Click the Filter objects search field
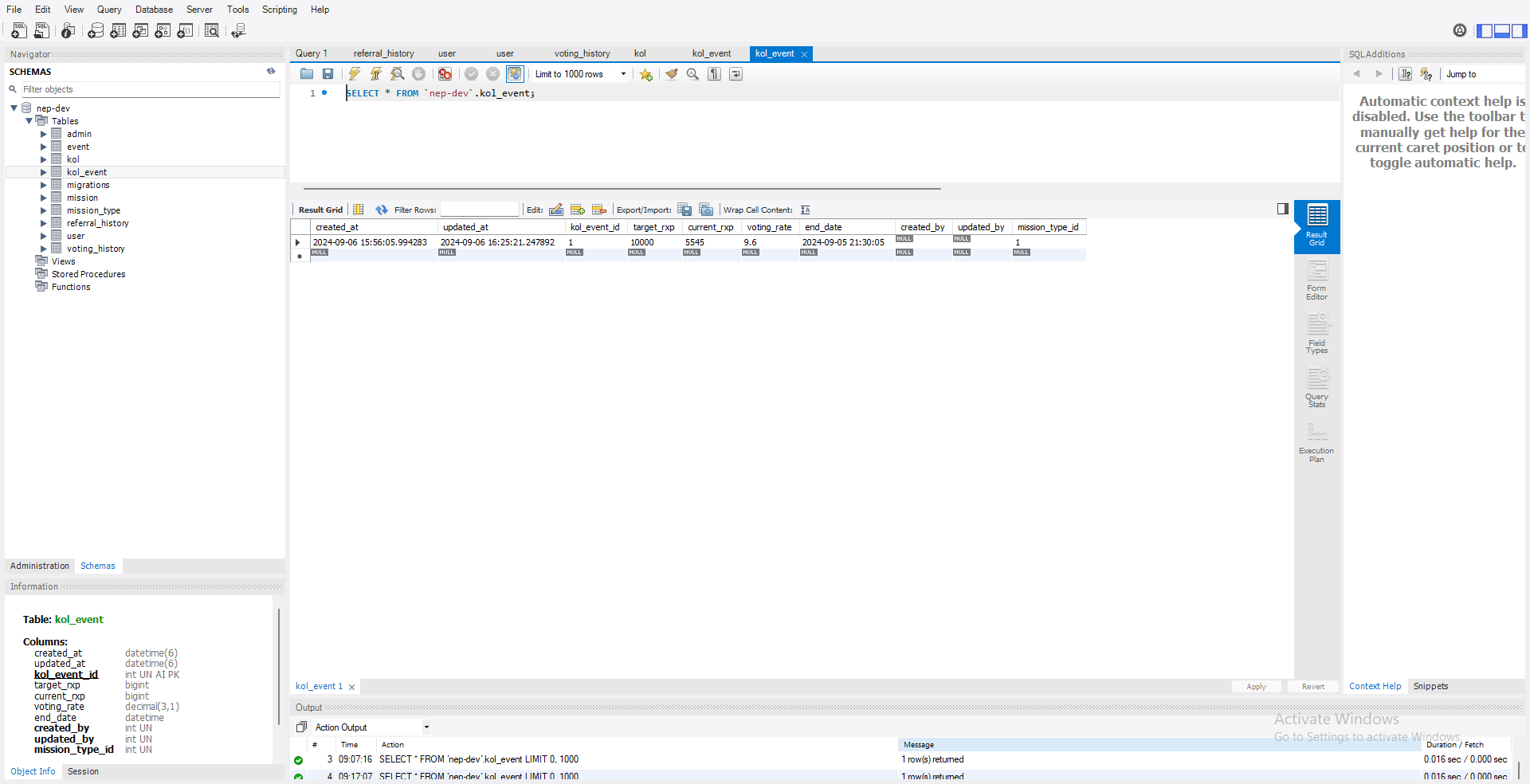The width and height of the screenshot is (1530, 784). 151,89
